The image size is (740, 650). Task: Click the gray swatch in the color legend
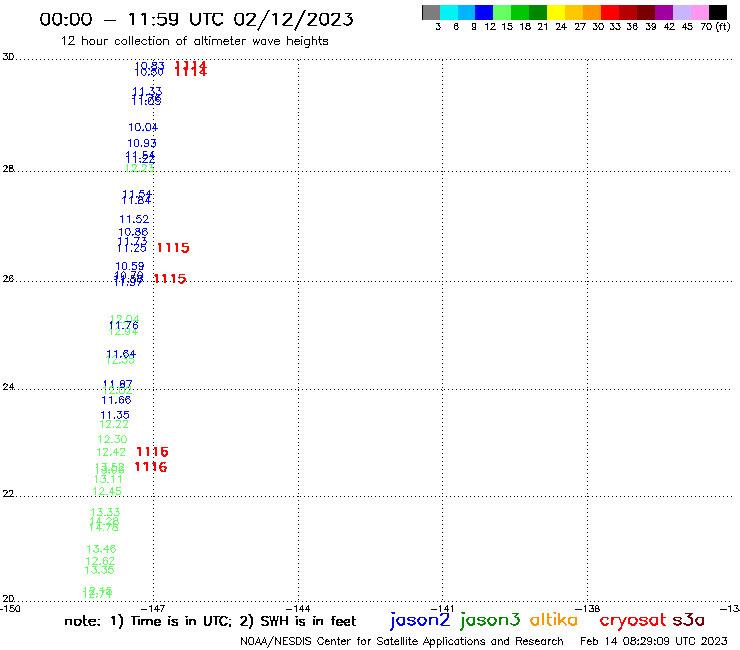pos(431,12)
